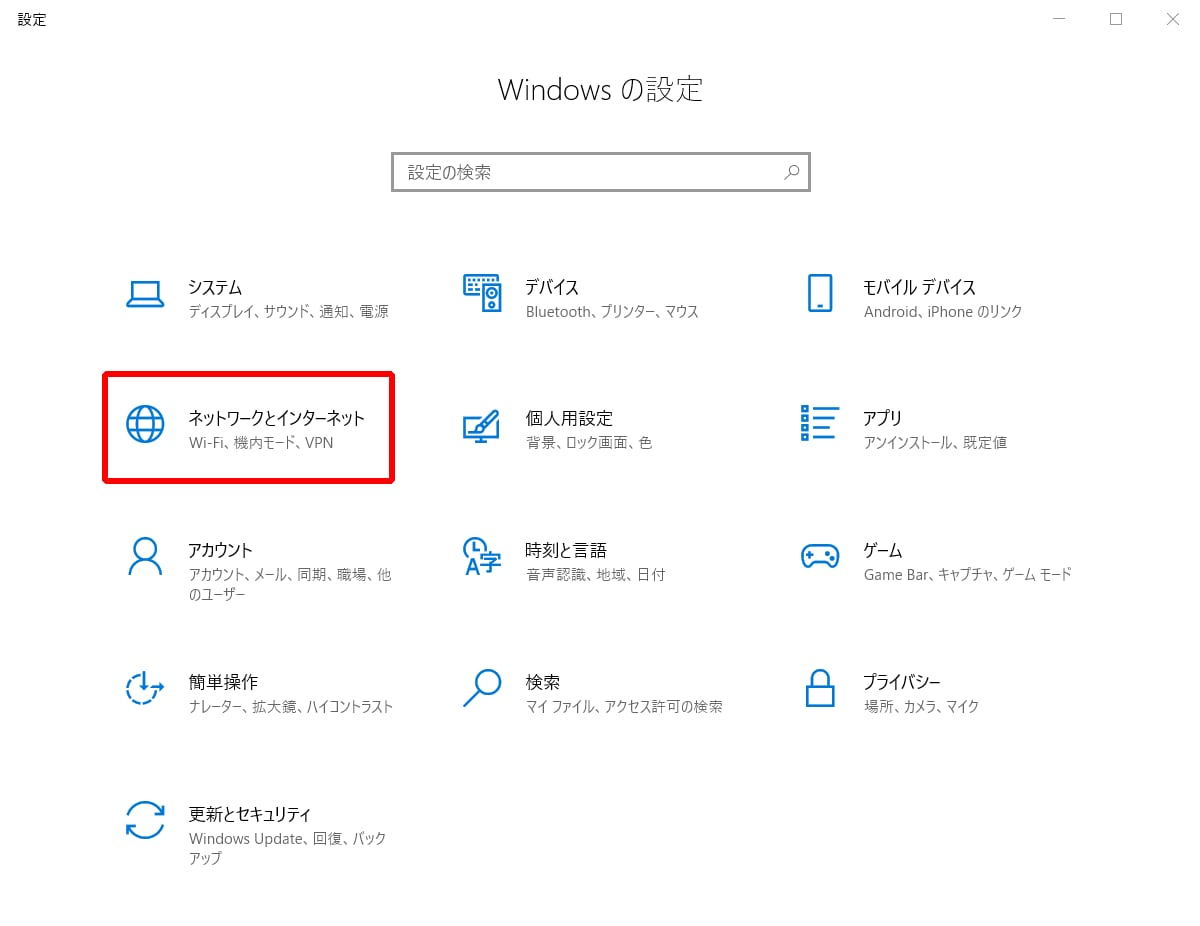The image size is (1200, 926).
Task: Click the magnifier icon in search box
Action: (792, 172)
